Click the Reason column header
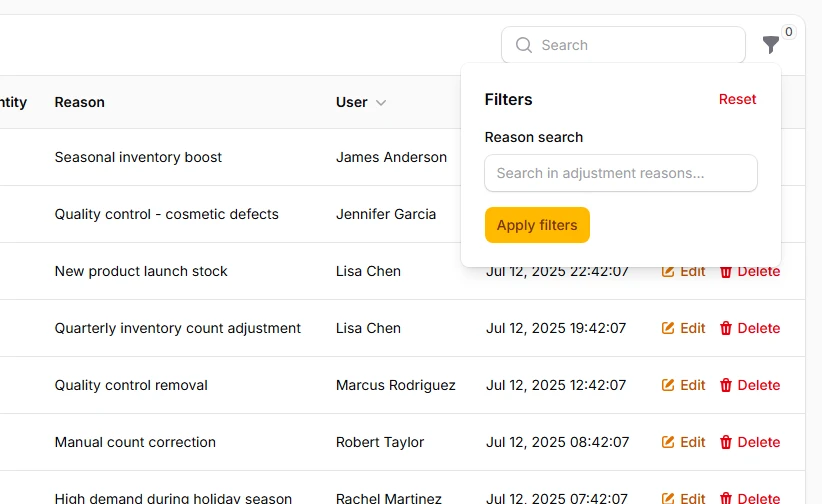 (80, 102)
